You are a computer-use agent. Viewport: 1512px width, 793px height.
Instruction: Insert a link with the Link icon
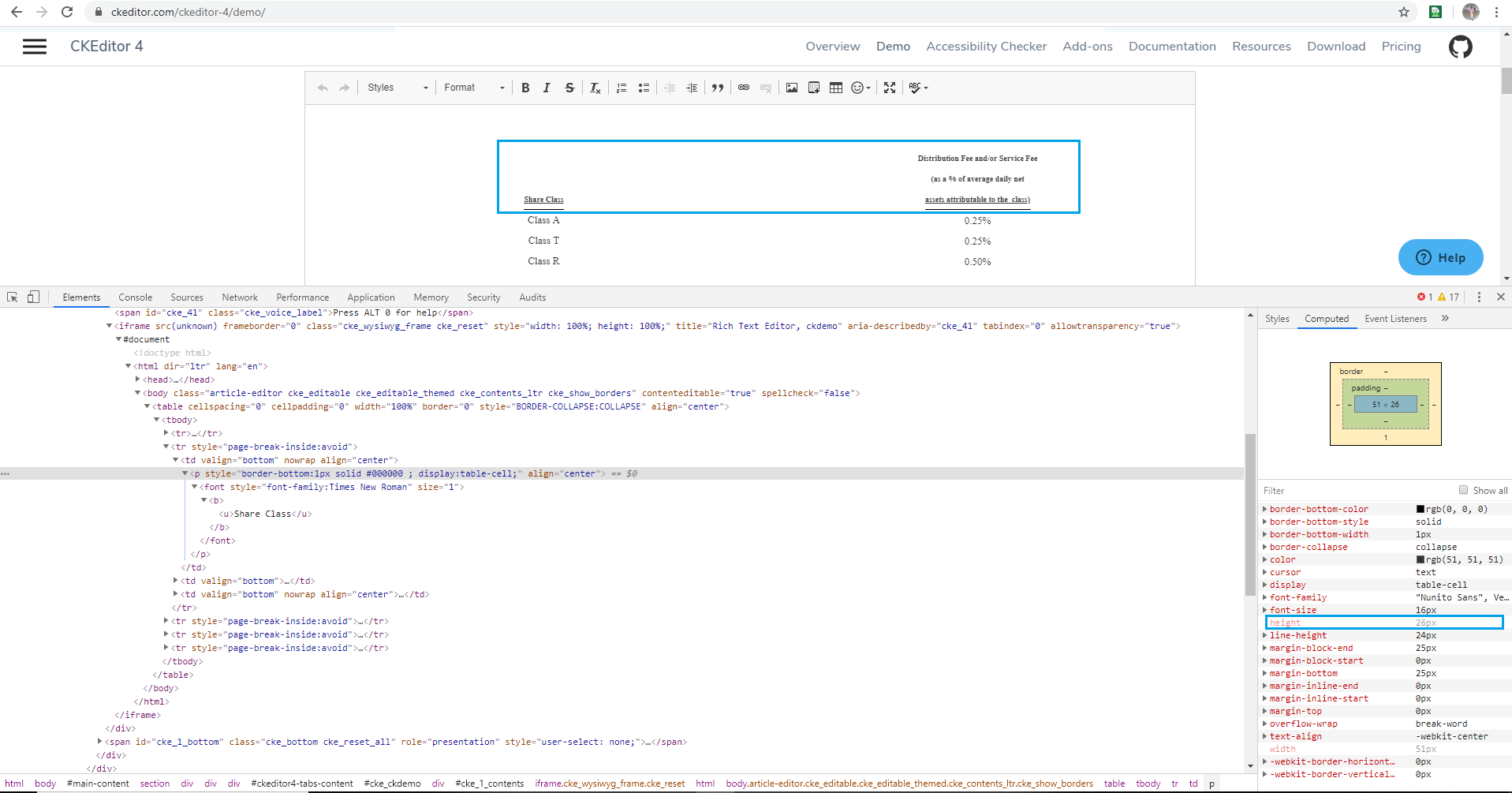(x=744, y=88)
